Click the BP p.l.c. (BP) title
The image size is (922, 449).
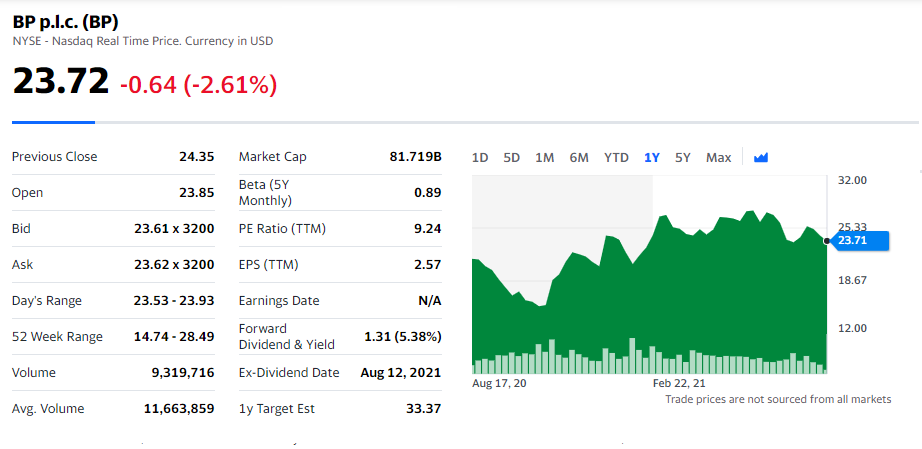65,22
